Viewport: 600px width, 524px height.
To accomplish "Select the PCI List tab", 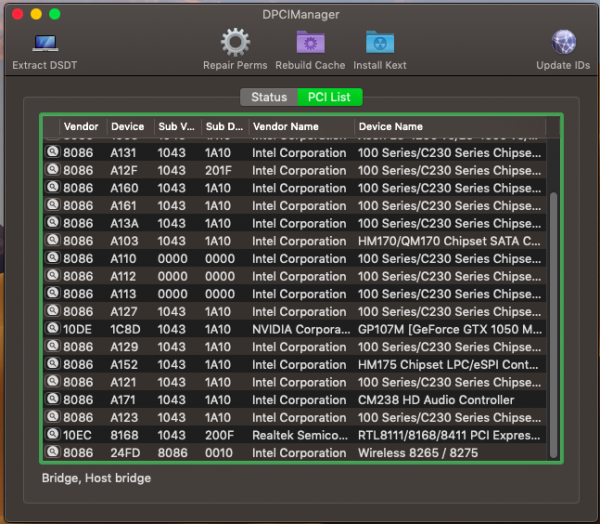I will pyautogui.click(x=330, y=97).
